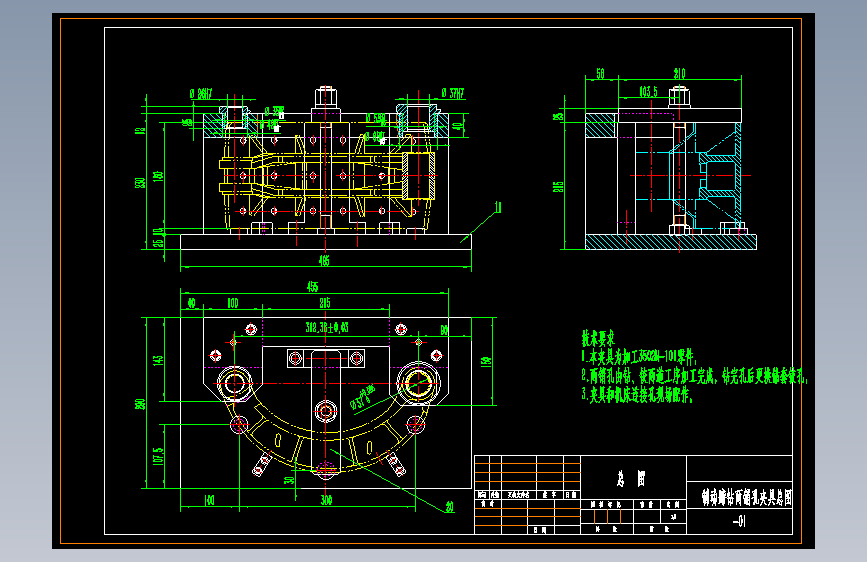Screen dimensions: 867x562
Task: Click balloon number 11 leader label
Action: 498,207
